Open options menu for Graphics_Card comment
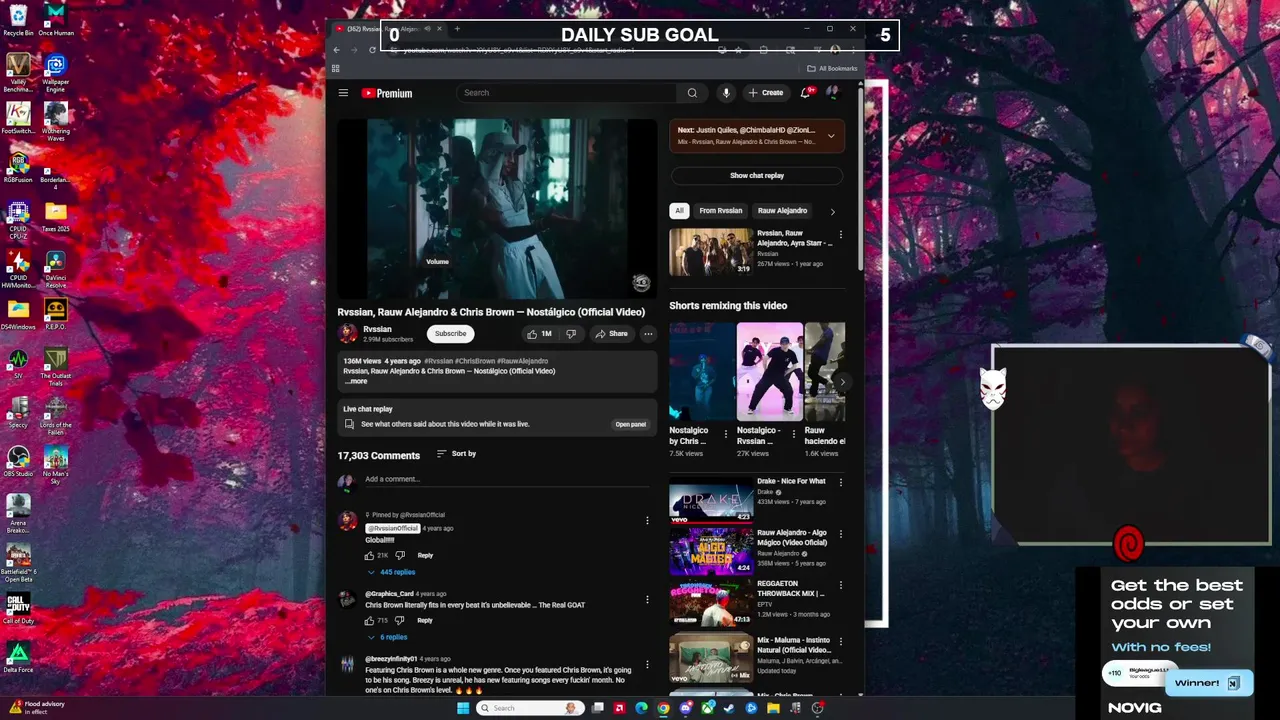Image resolution: width=1280 pixels, height=720 pixels. (647, 600)
